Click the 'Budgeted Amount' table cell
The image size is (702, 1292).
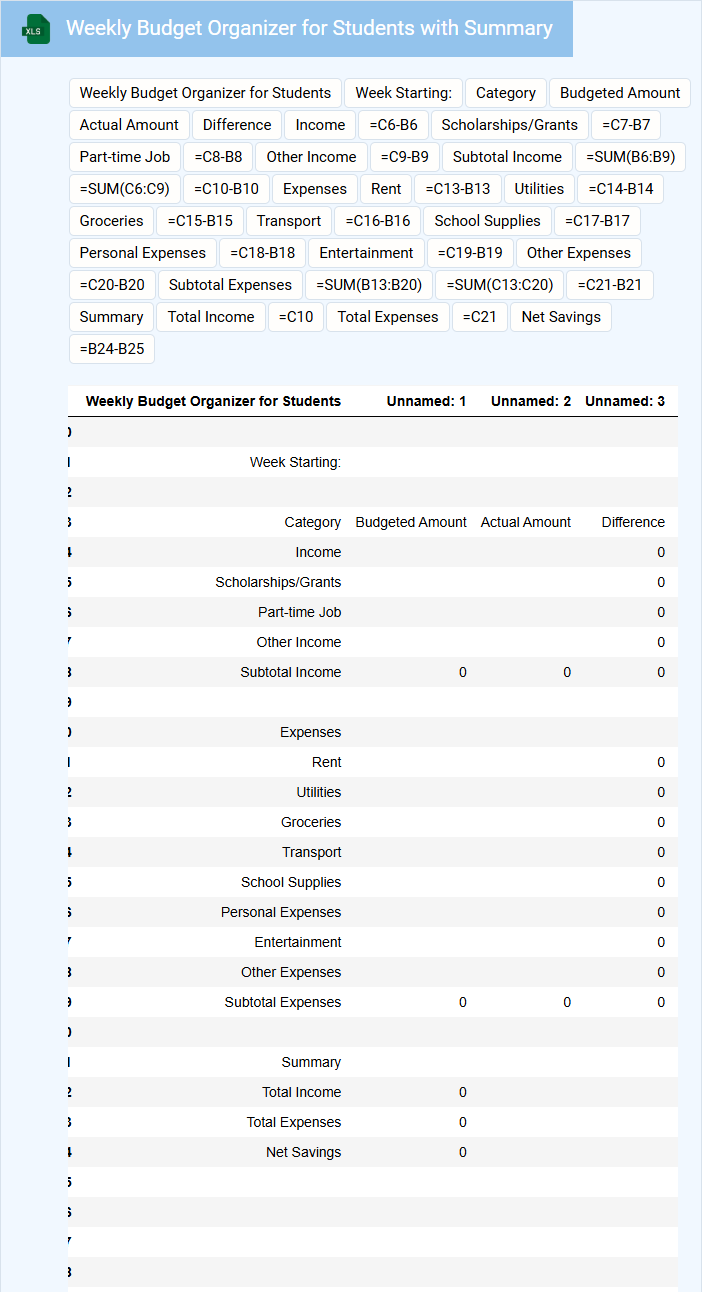pyautogui.click(x=411, y=522)
